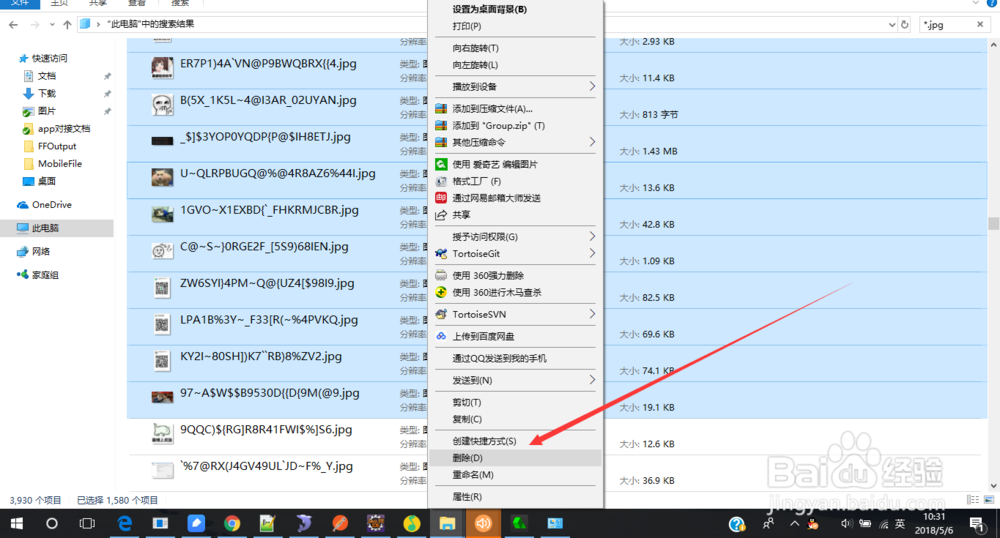The image size is (1000, 538).
Task: Open Homegroup (家庭组) in sidebar
Action: [45, 275]
